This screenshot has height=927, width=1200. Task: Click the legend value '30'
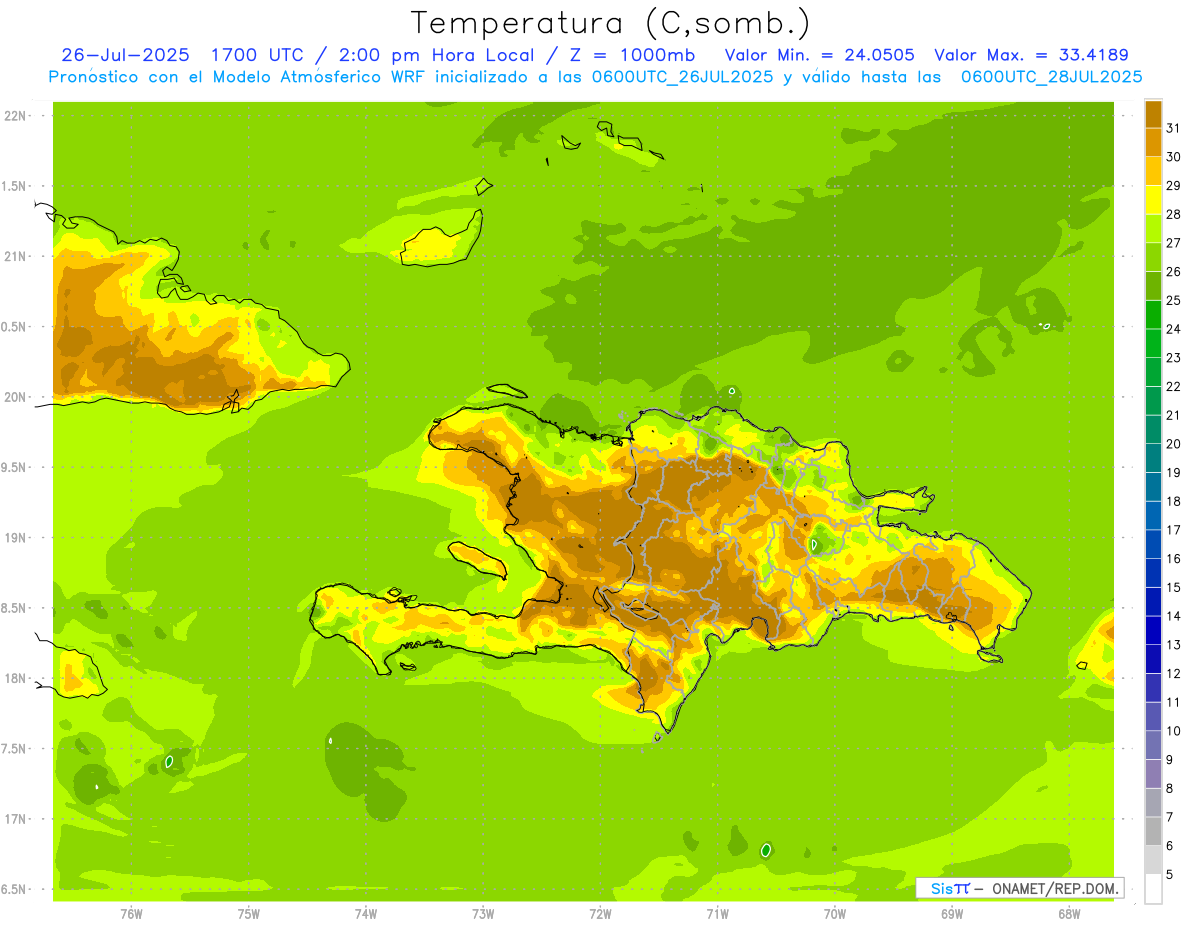[x=1174, y=157]
